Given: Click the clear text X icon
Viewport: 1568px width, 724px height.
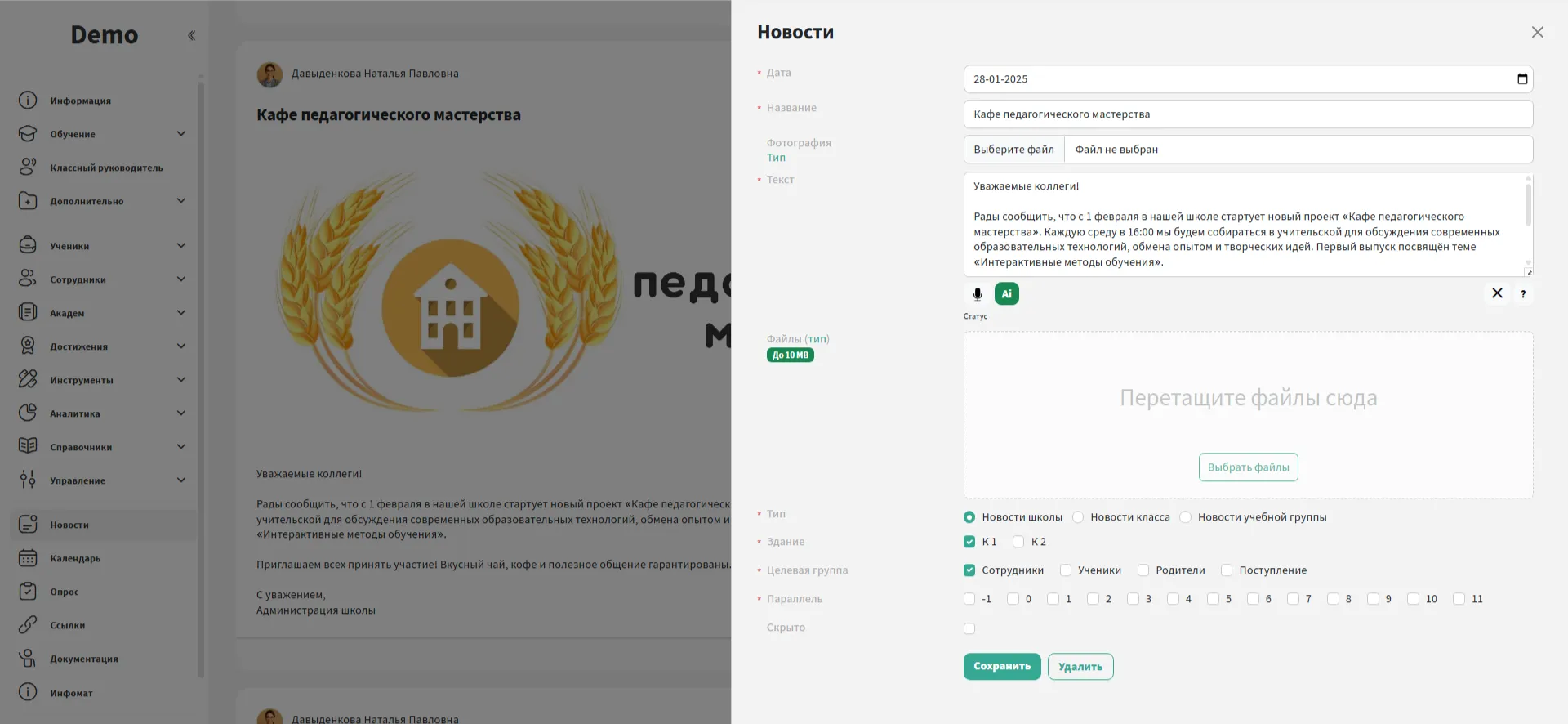Looking at the screenshot, I should [x=1496, y=293].
